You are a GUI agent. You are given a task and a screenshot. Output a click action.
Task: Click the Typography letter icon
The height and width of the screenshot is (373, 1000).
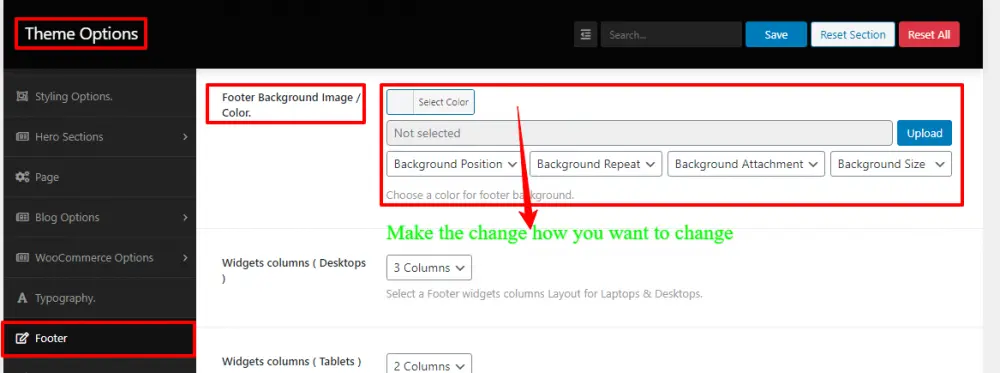(22, 298)
